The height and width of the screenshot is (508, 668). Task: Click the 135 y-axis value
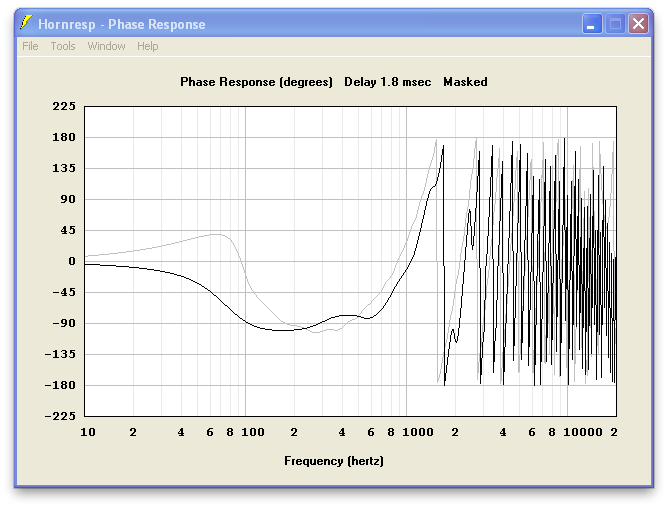64,168
